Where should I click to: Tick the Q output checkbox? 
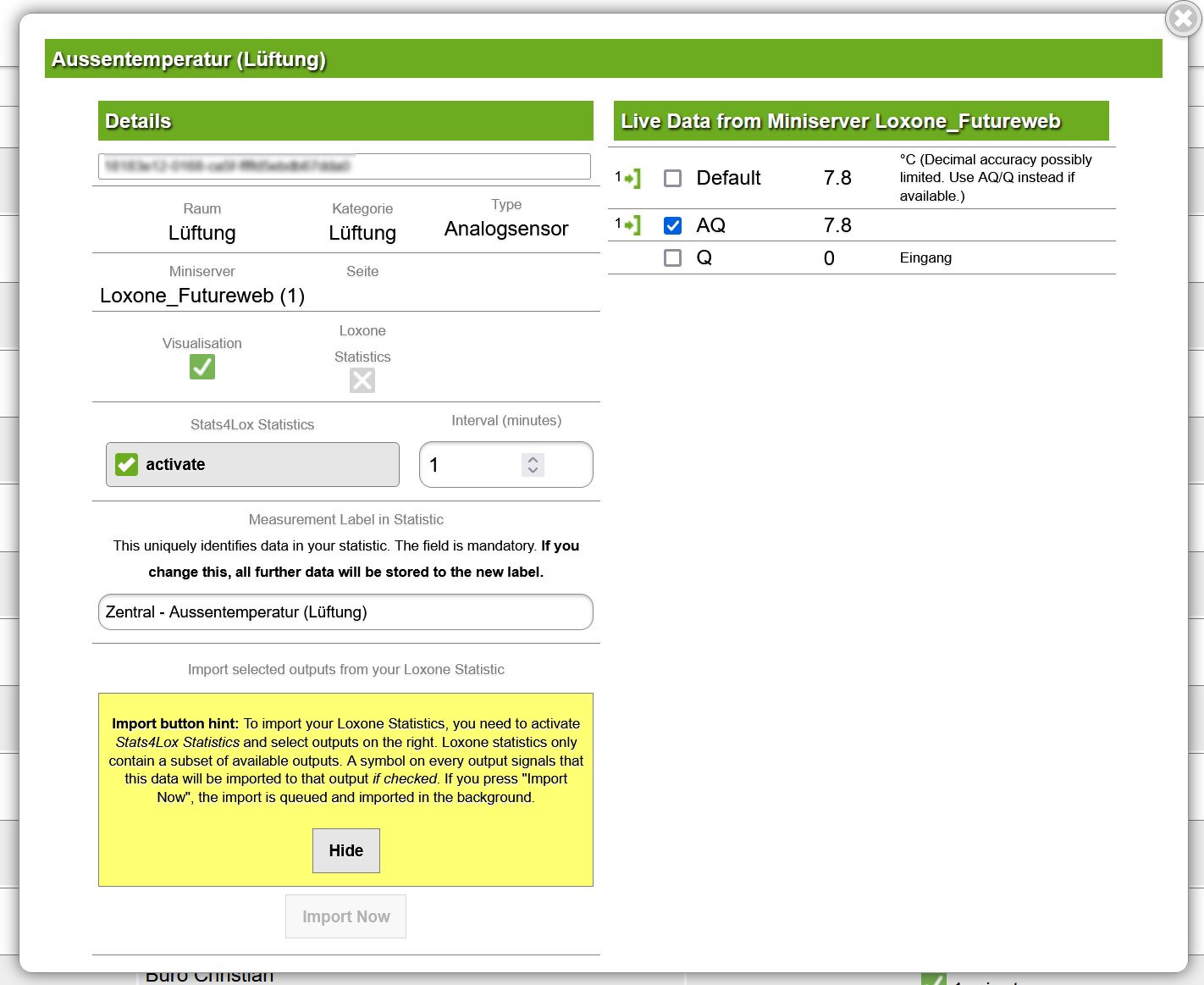pyautogui.click(x=672, y=257)
